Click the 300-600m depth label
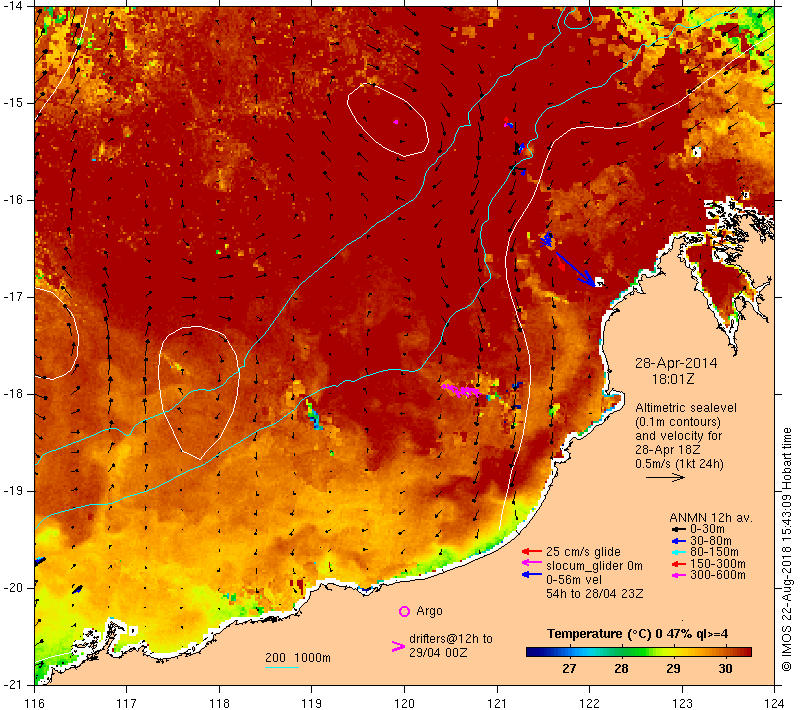The width and height of the screenshot is (800, 710). click(x=718, y=575)
